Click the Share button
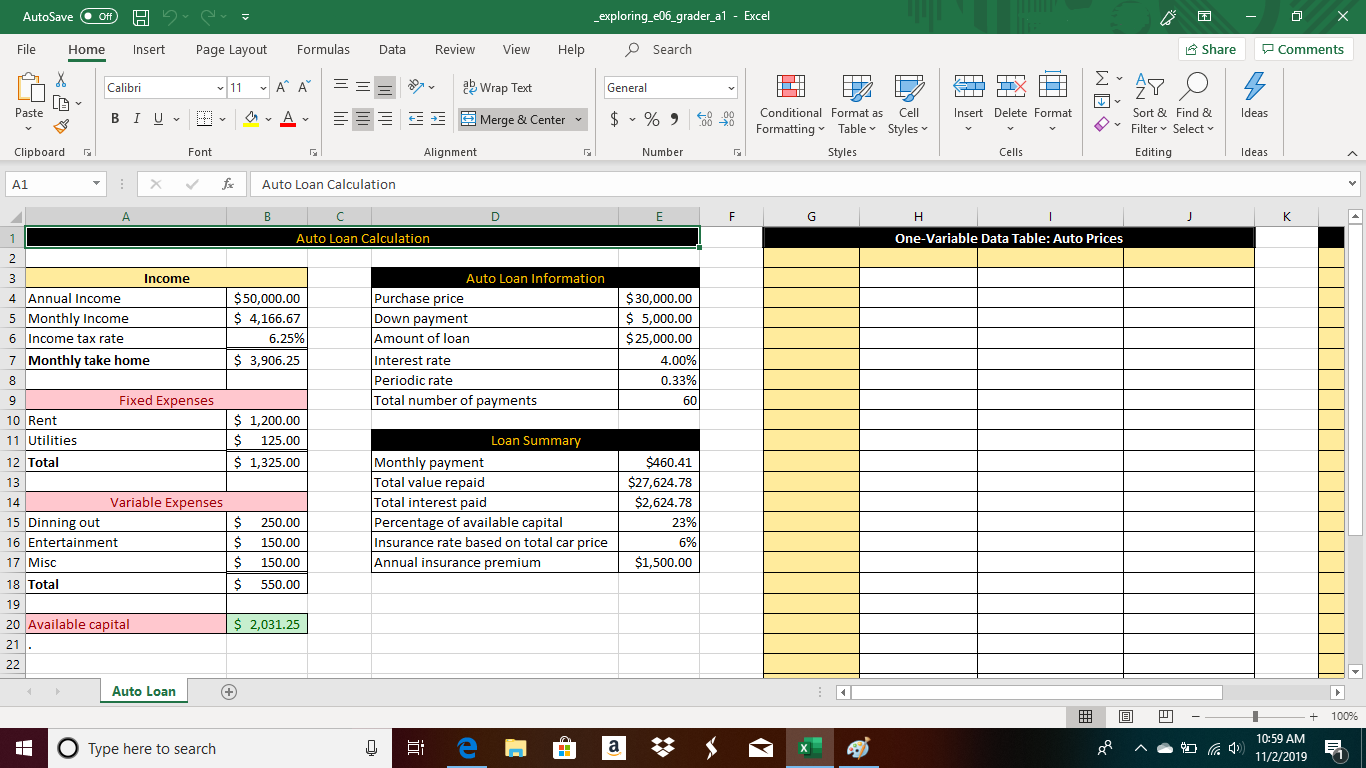The width and height of the screenshot is (1366, 768). coord(1210,49)
